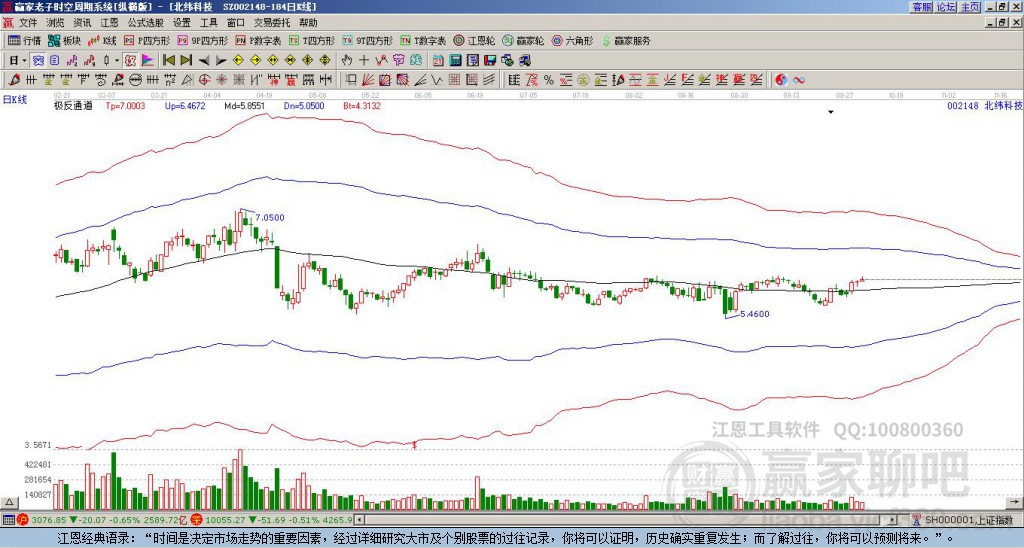Click the Md=5.8551 value
This screenshot has width=1024, height=548.
pos(244,105)
